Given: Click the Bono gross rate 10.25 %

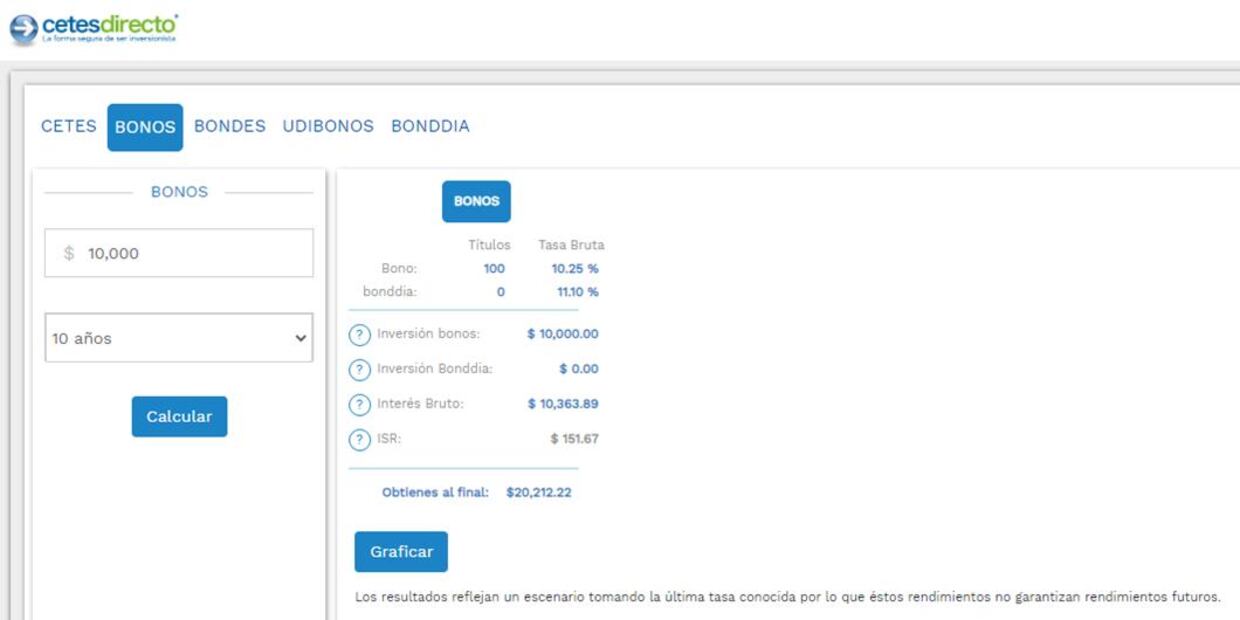Looking at the screenshot, I should [574, 269].
